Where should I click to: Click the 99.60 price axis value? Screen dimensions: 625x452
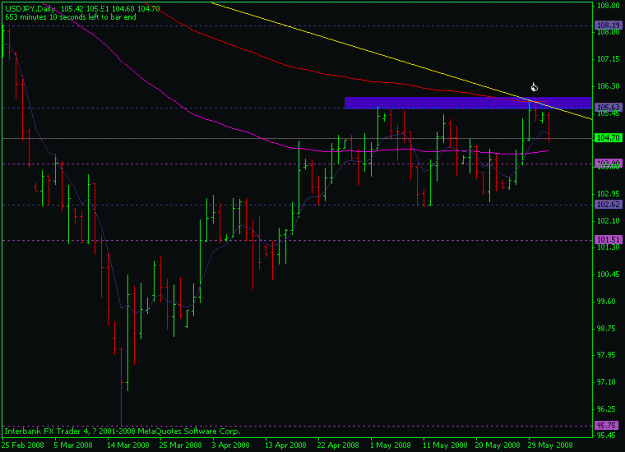pos(608,301)
